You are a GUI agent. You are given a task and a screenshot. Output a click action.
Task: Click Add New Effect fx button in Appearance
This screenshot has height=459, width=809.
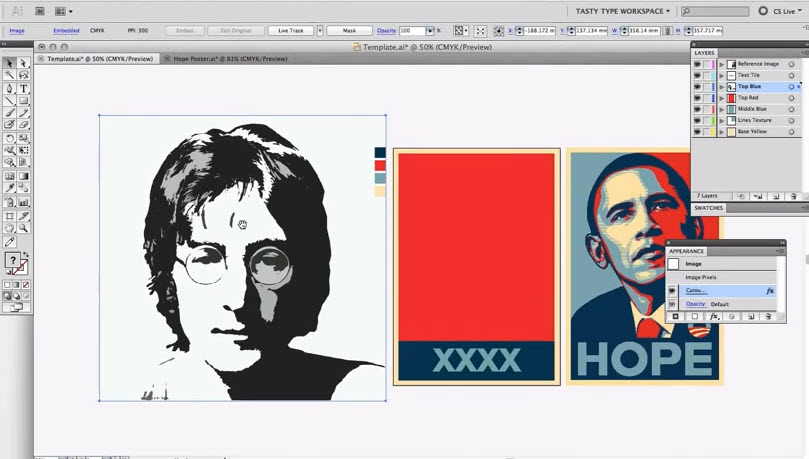click(714, 316)
